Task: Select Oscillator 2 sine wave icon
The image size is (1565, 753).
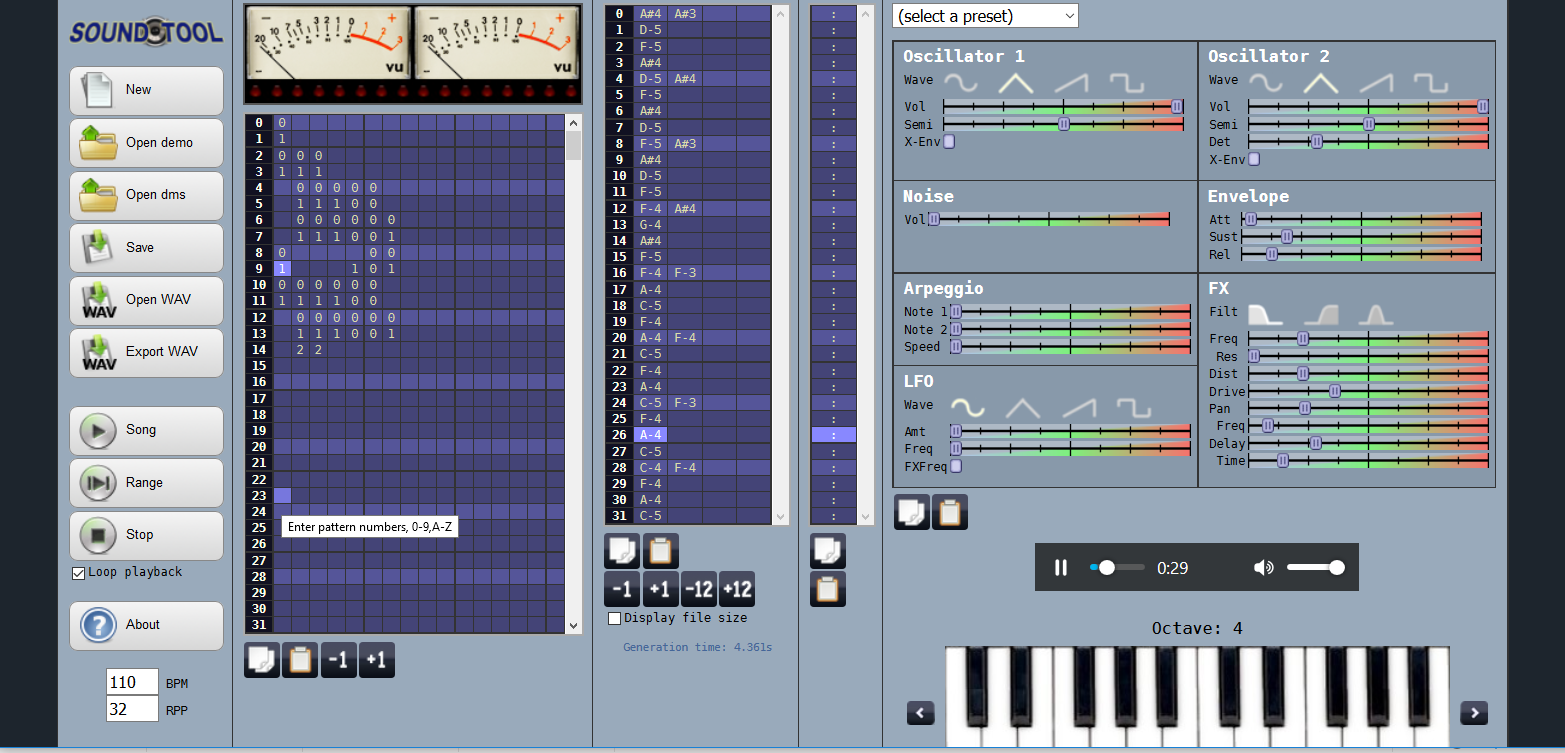Action: pos(1265,82)
